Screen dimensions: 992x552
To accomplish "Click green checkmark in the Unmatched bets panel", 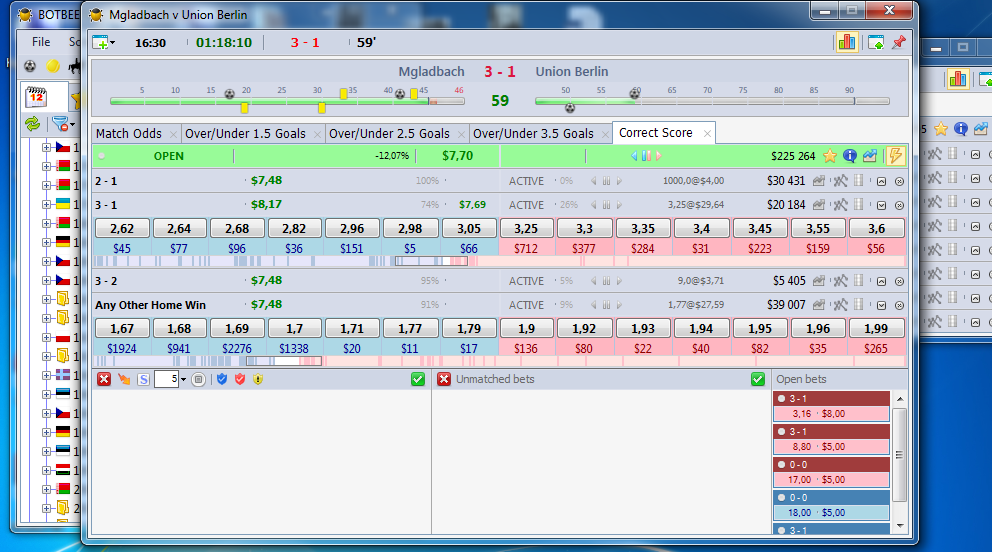I will [758, 379].
